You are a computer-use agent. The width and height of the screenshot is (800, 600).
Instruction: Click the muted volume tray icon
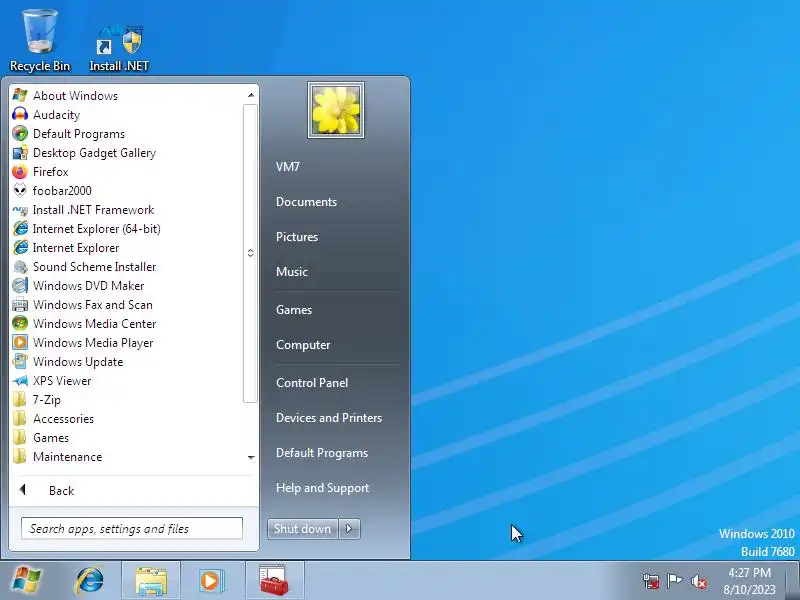[x=698, y=581]
